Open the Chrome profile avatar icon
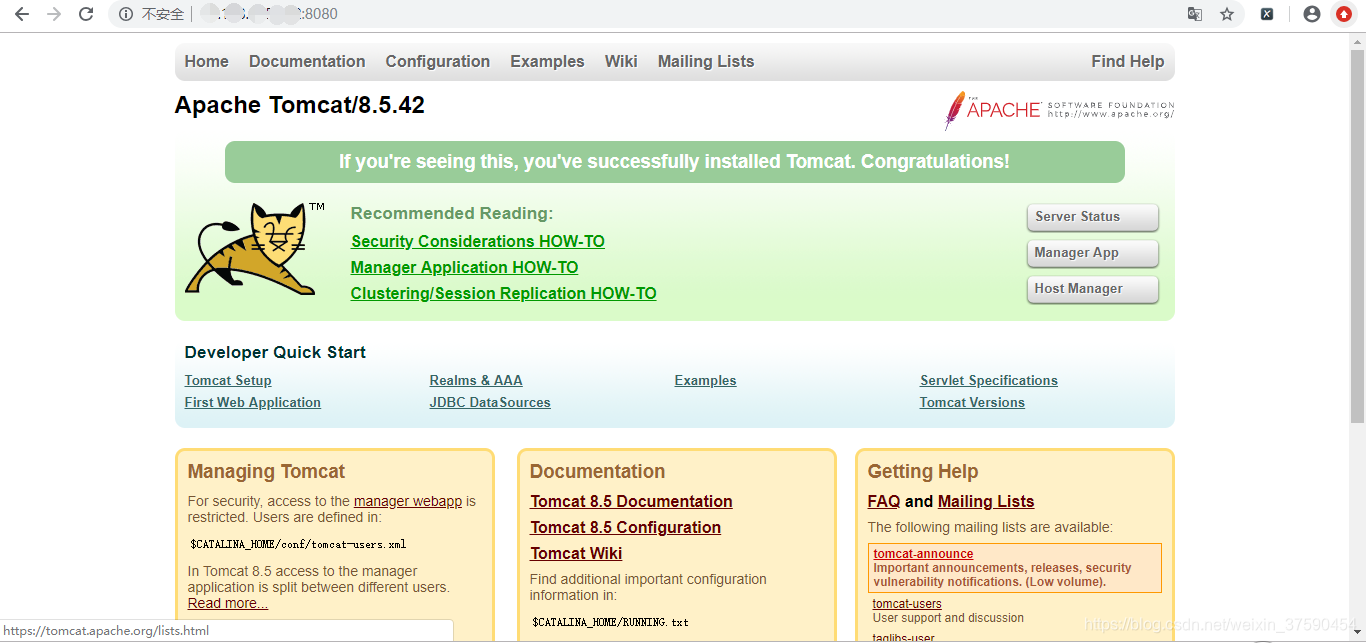Viewport: 1366px width, 643px height. (x=1312, y=14)
